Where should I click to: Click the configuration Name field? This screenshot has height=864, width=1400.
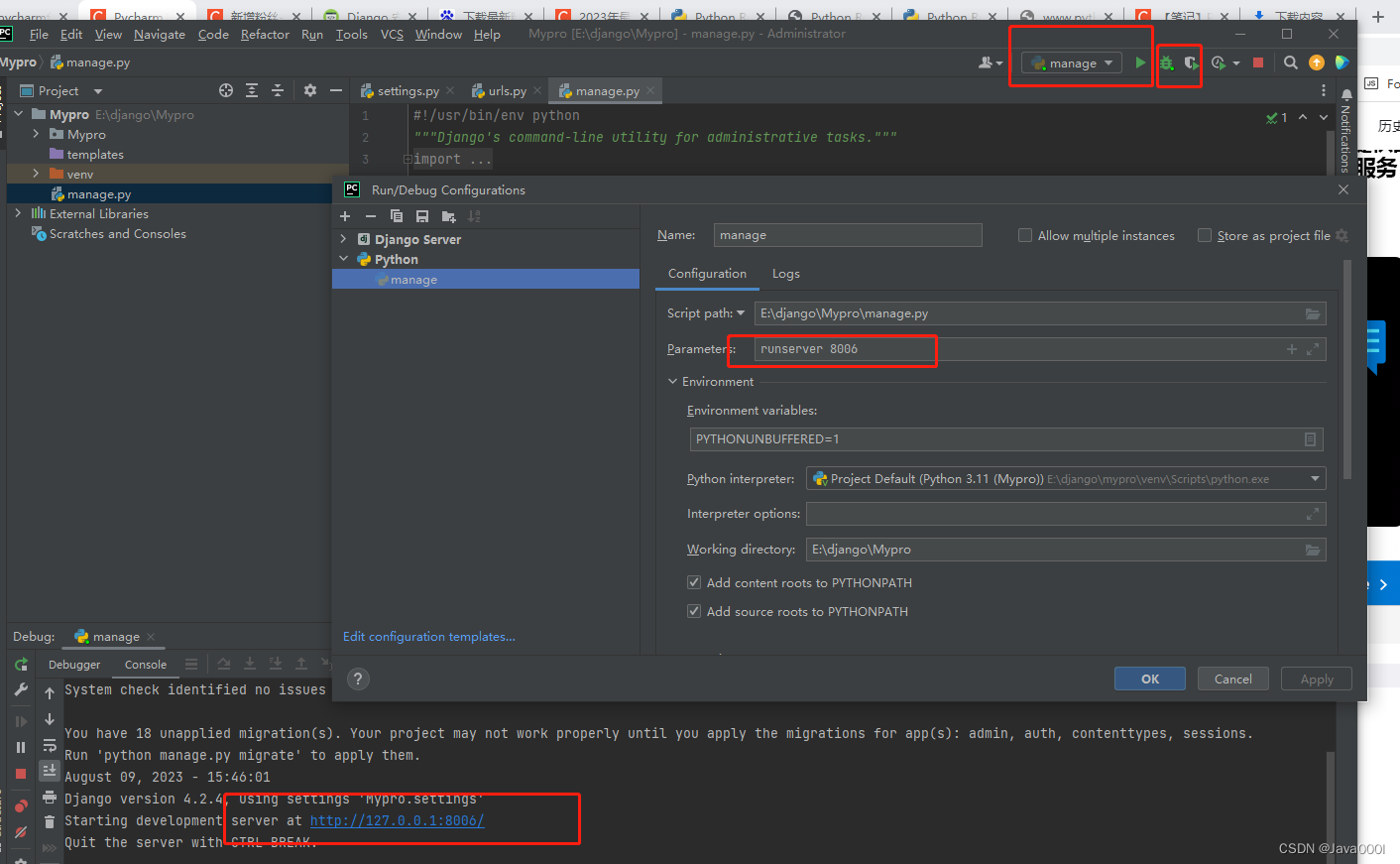tap(848, 235)
